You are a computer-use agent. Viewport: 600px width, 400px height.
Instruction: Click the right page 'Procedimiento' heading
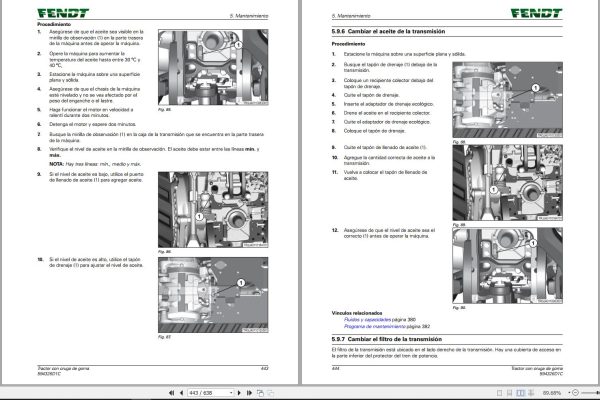[348, 44]
